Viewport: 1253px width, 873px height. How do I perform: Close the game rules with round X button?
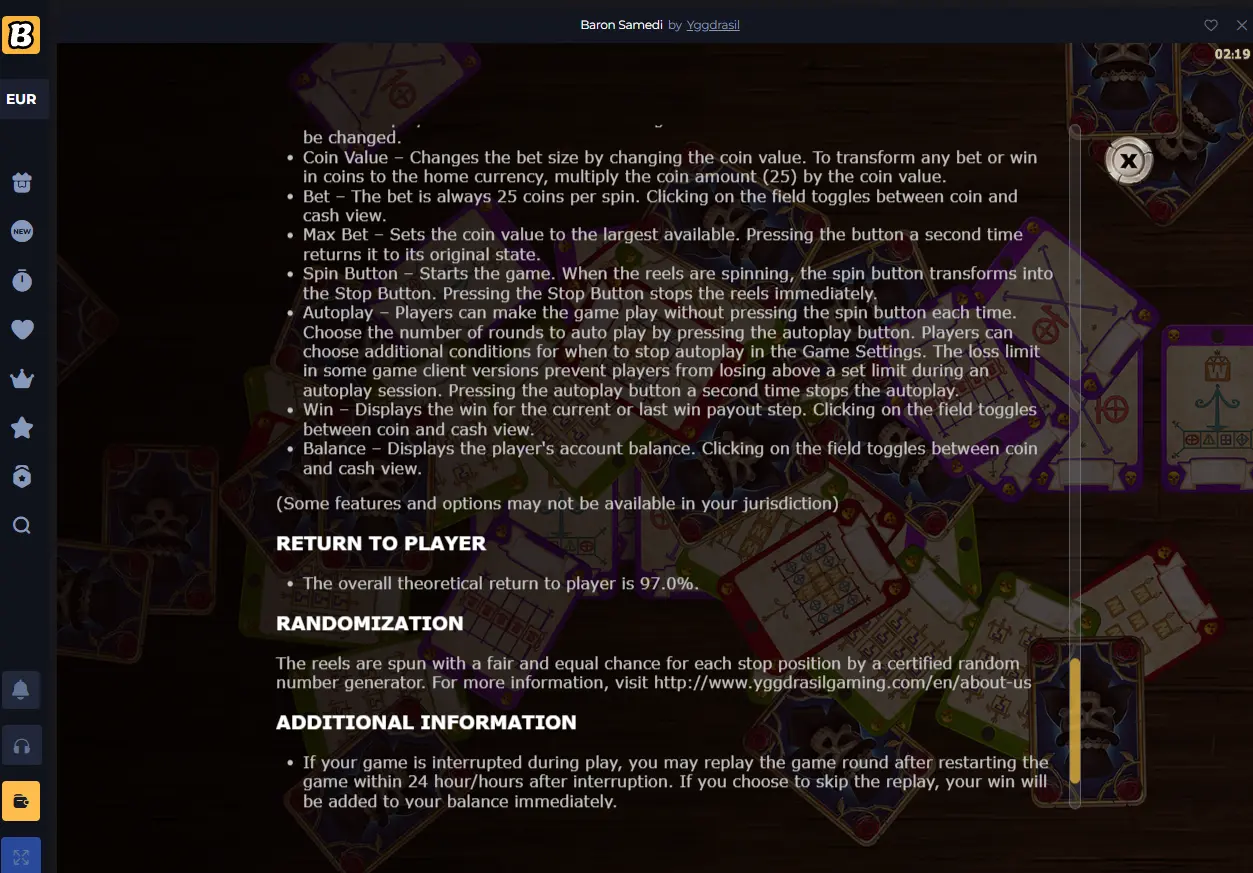point(1129,160)
